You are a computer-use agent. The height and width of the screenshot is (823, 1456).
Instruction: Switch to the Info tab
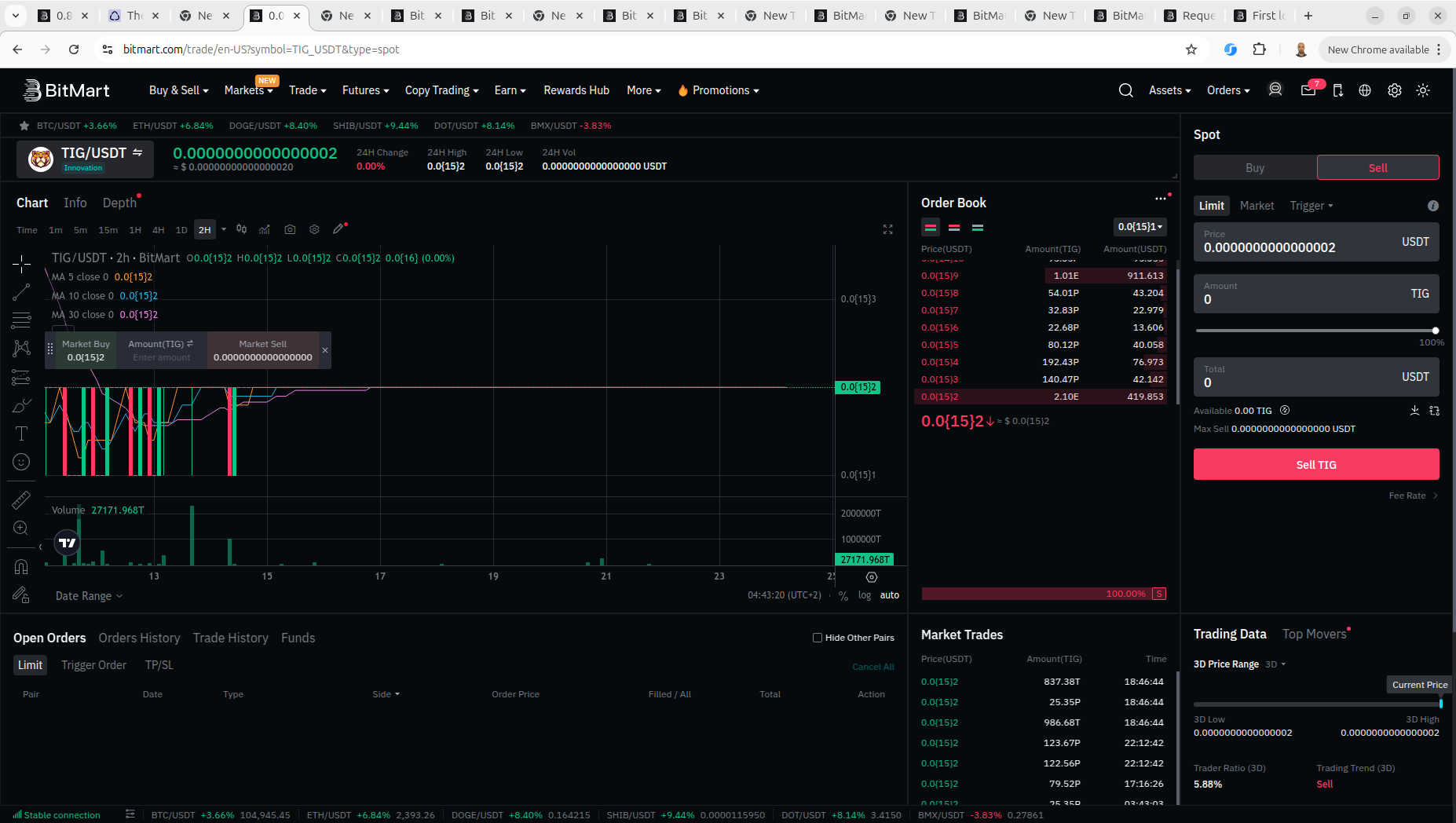click(x=75, y=203)
